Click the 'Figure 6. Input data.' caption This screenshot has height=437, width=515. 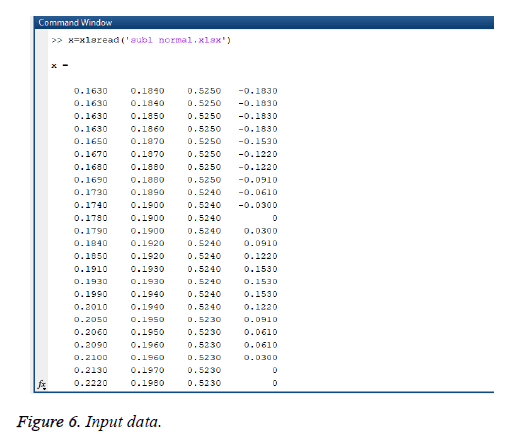89,422
